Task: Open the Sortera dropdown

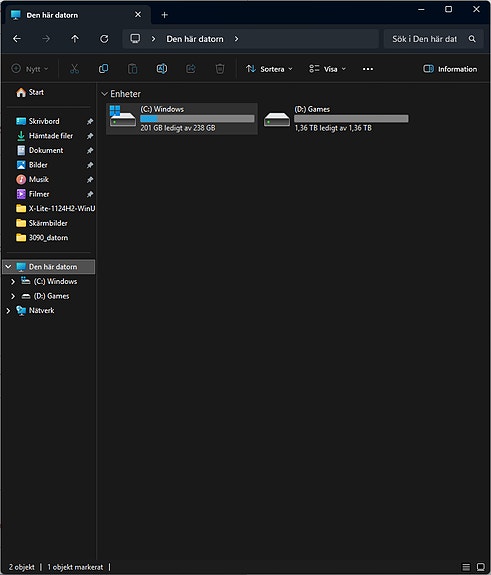Action: tap(269, 69)
